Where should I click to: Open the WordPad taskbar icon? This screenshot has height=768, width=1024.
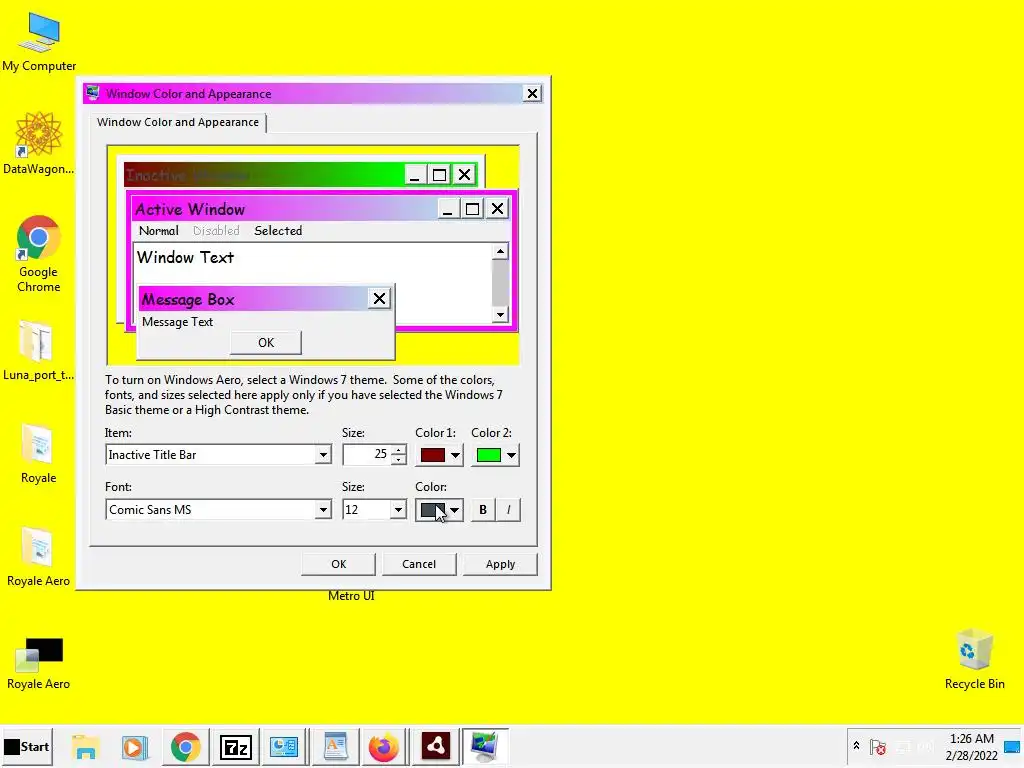(x=335, y=746)
